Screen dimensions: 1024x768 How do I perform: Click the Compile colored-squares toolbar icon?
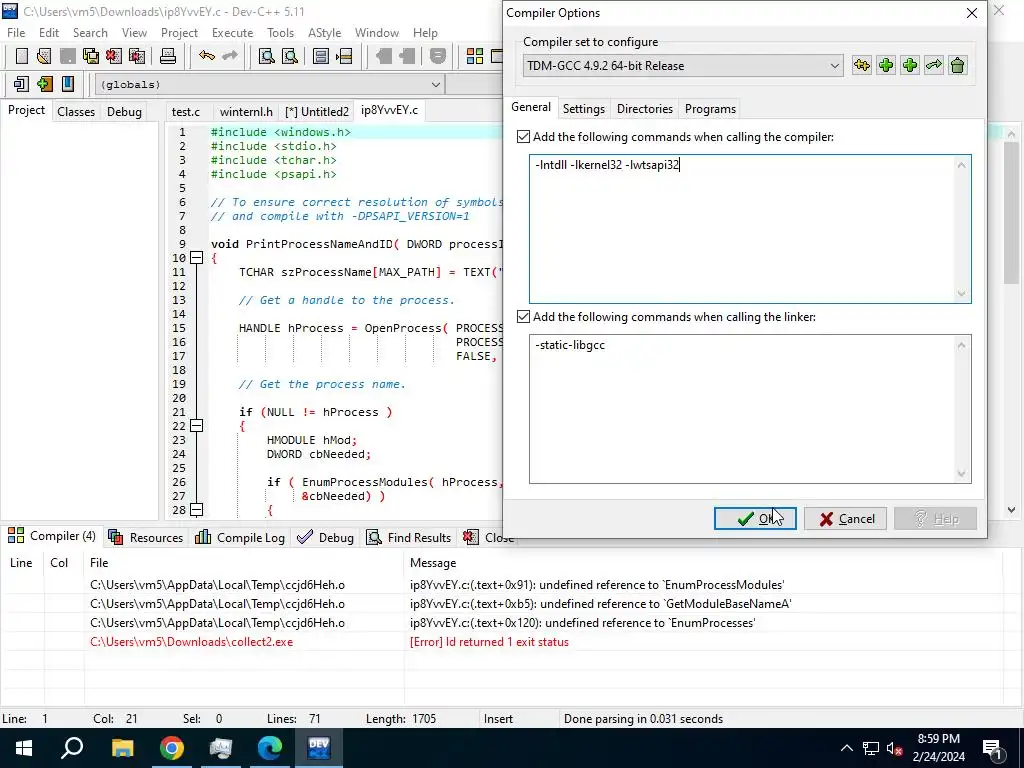pyautogui.click(x=475, y=57)
